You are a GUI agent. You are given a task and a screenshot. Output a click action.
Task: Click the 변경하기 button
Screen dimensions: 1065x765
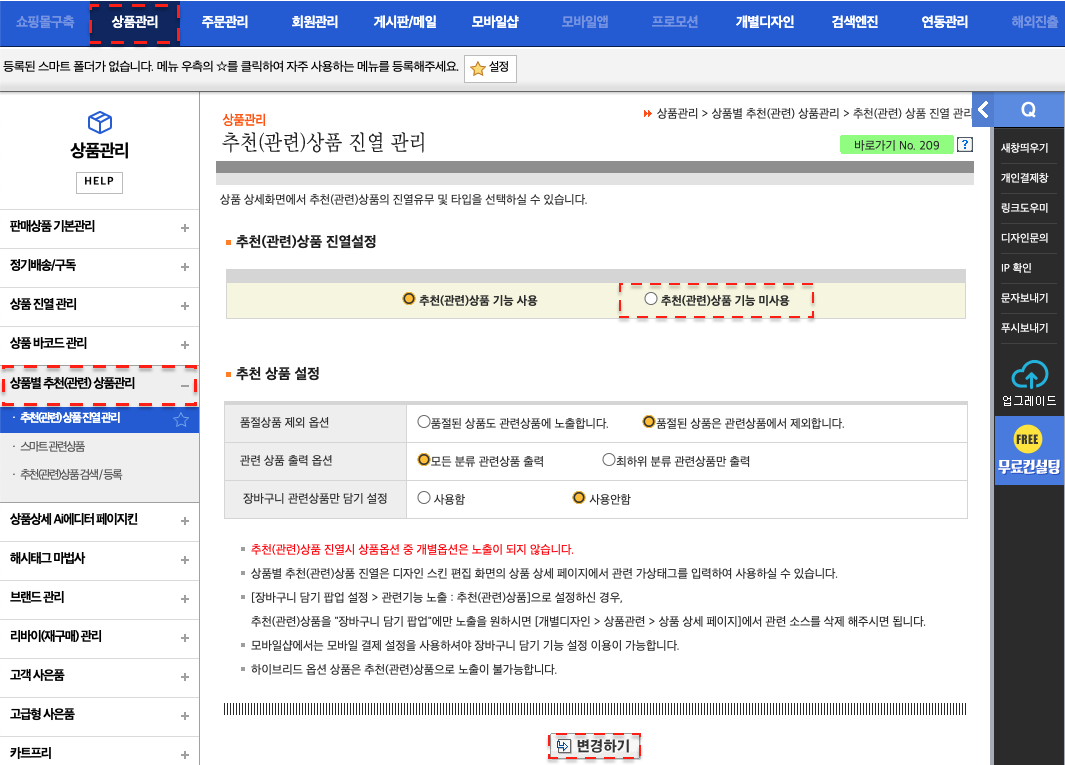coord(594,746)
